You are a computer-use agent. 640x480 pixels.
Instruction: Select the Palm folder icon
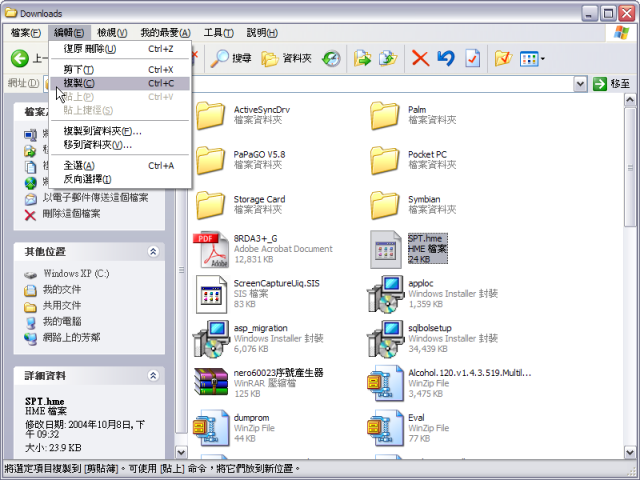(x=384, y=116)
